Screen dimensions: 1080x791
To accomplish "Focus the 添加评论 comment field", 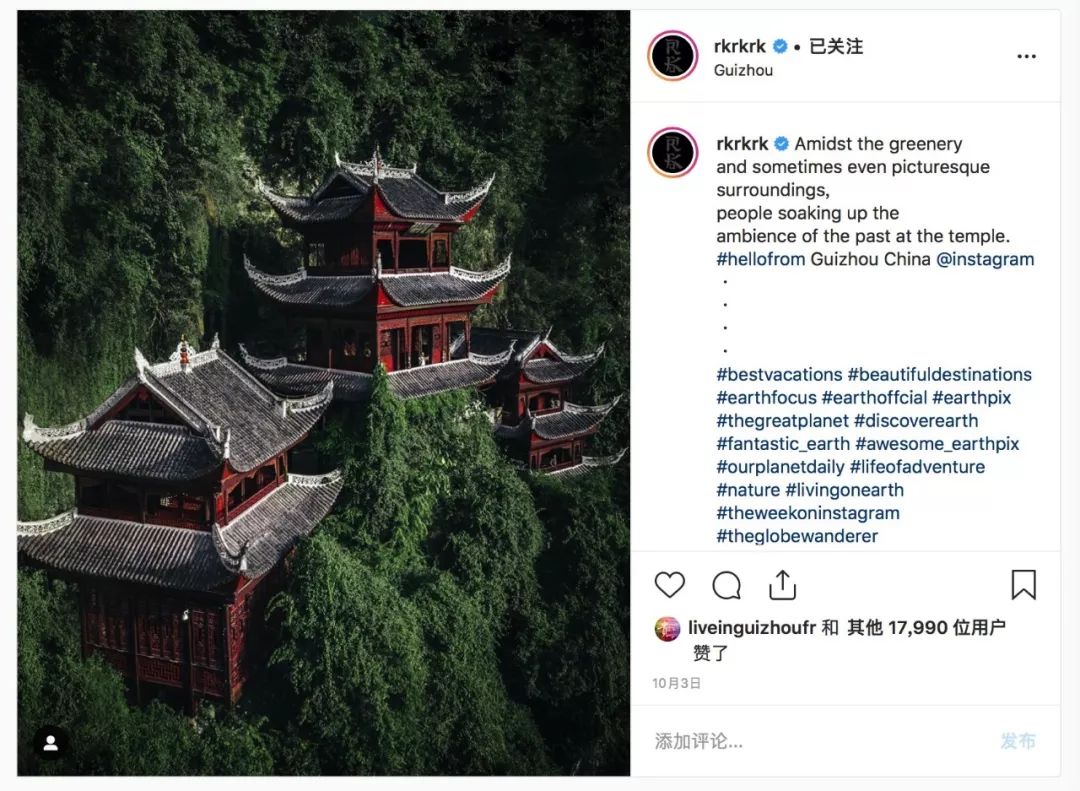I will 820,741.
